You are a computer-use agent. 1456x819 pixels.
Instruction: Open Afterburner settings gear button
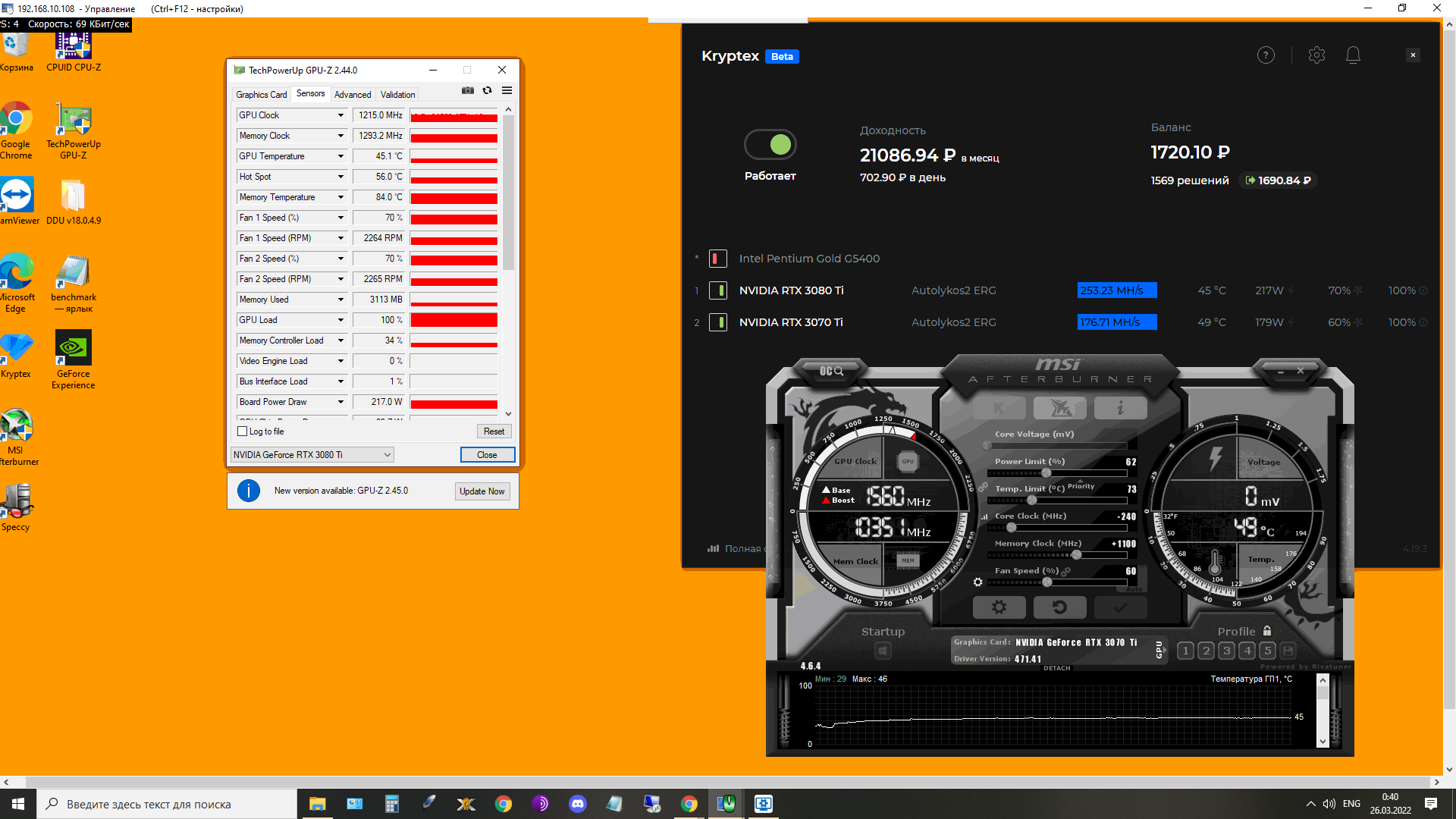click(x=999, y=607)
